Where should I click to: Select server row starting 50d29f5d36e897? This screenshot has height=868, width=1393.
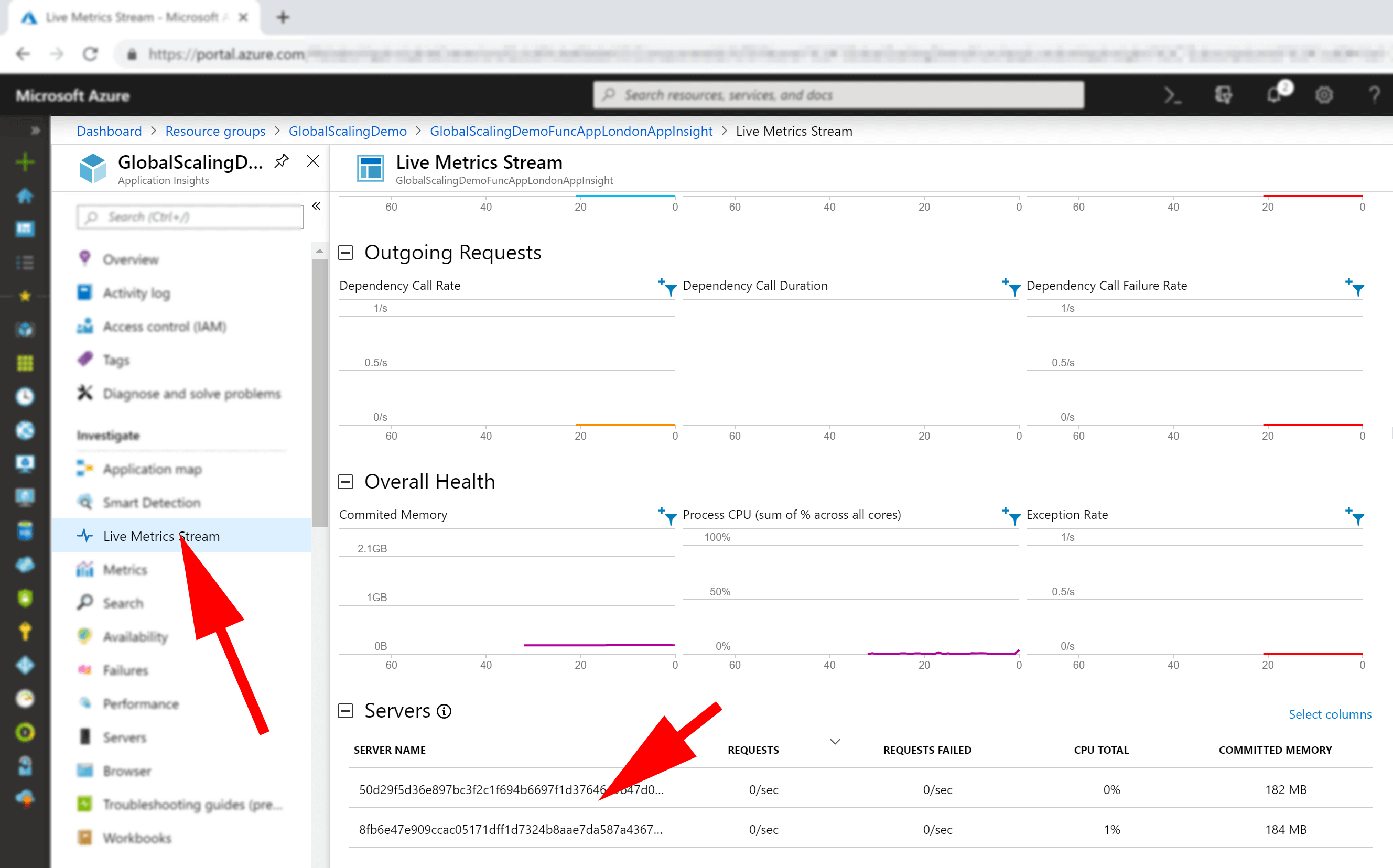(x=860, y=789)
